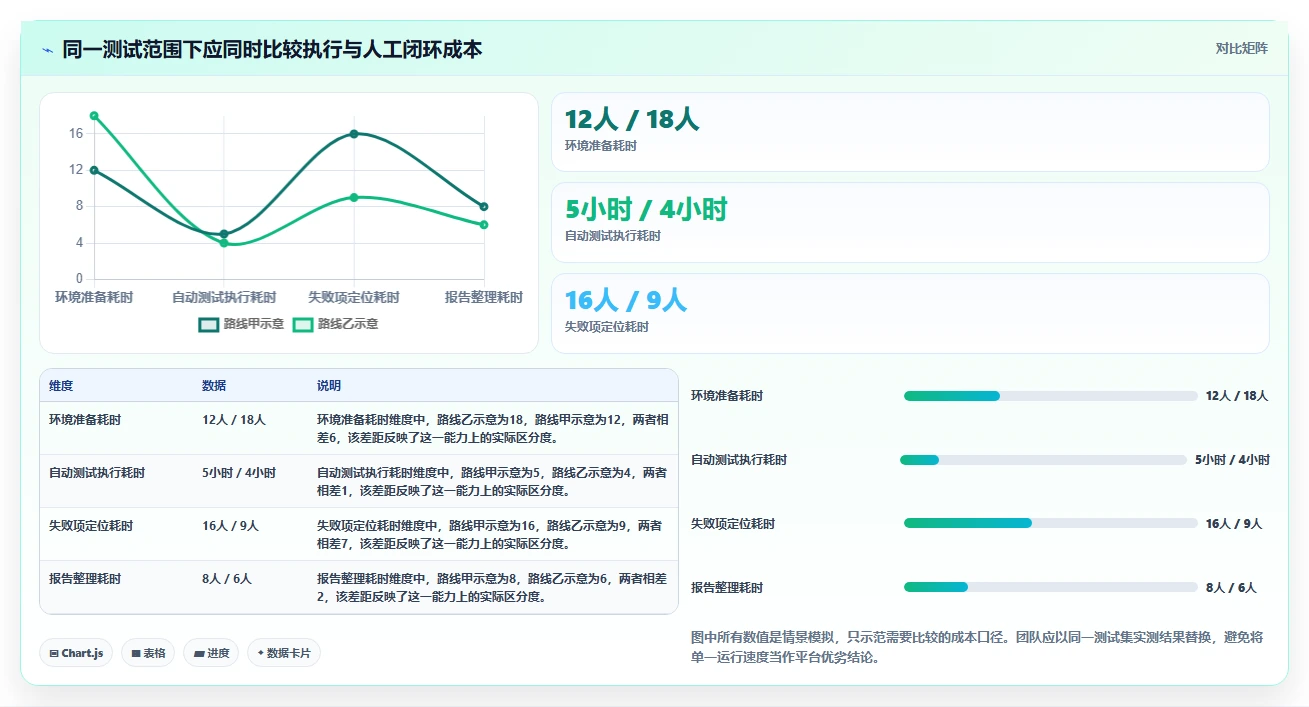Click the footnote beginning 图中所有数值是情景模拟
1309x707 pixels.
(977, 647)
